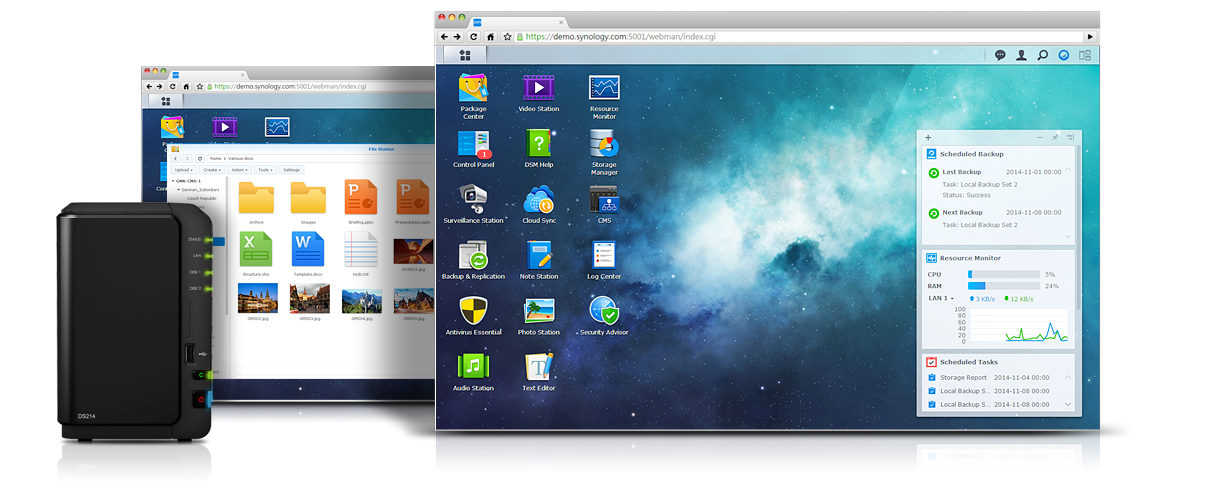Launch Security Advisor
Image resolution: width=1228 pixels, height=496 pixels.
coord(604,312)
